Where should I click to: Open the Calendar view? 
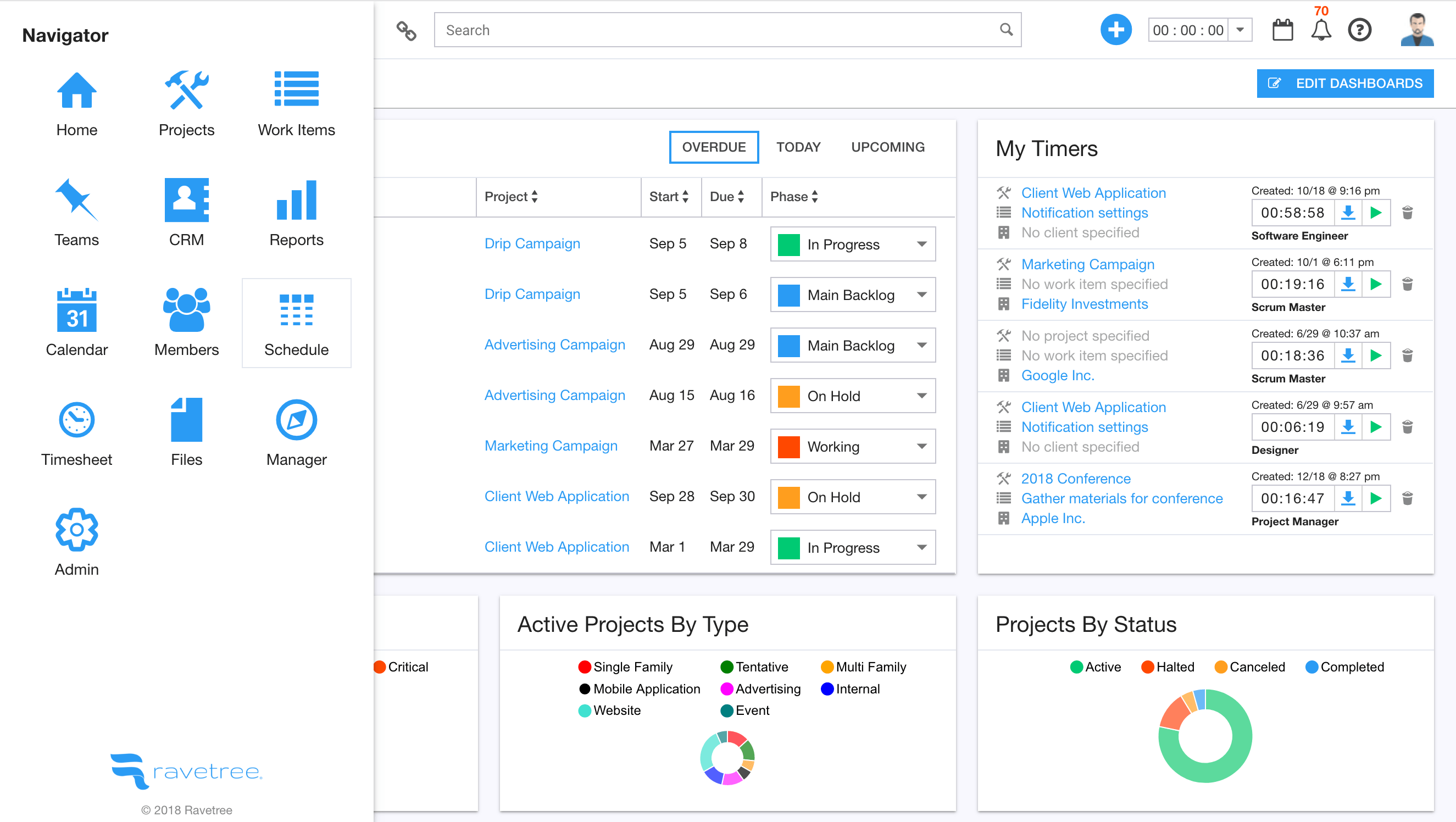coord(77,324)
